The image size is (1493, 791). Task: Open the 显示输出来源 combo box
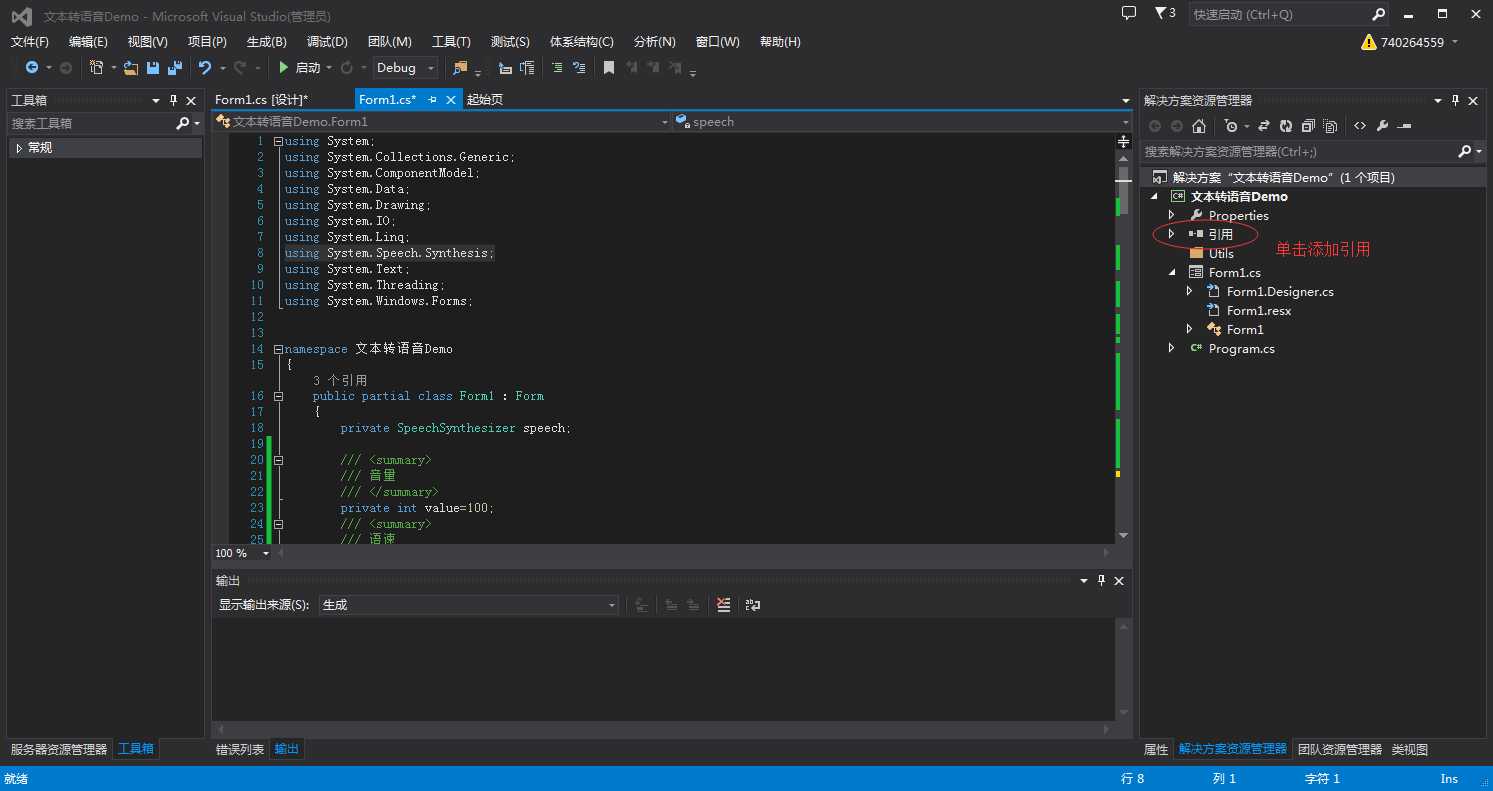click(x=469, y=605)
